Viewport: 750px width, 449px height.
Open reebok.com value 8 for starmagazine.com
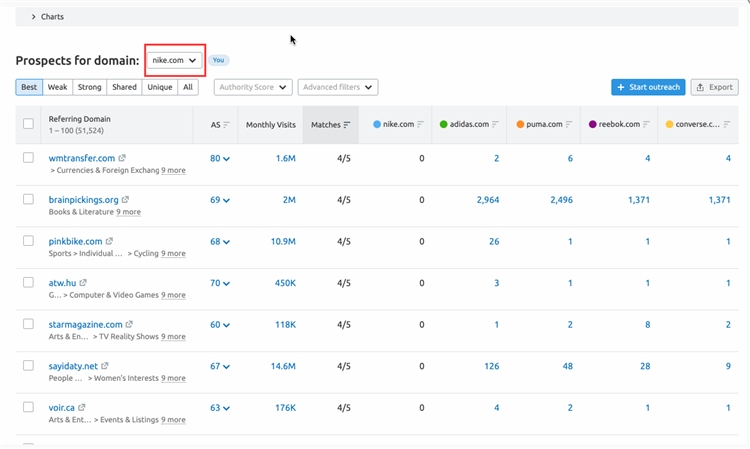(x=648, y=325)
